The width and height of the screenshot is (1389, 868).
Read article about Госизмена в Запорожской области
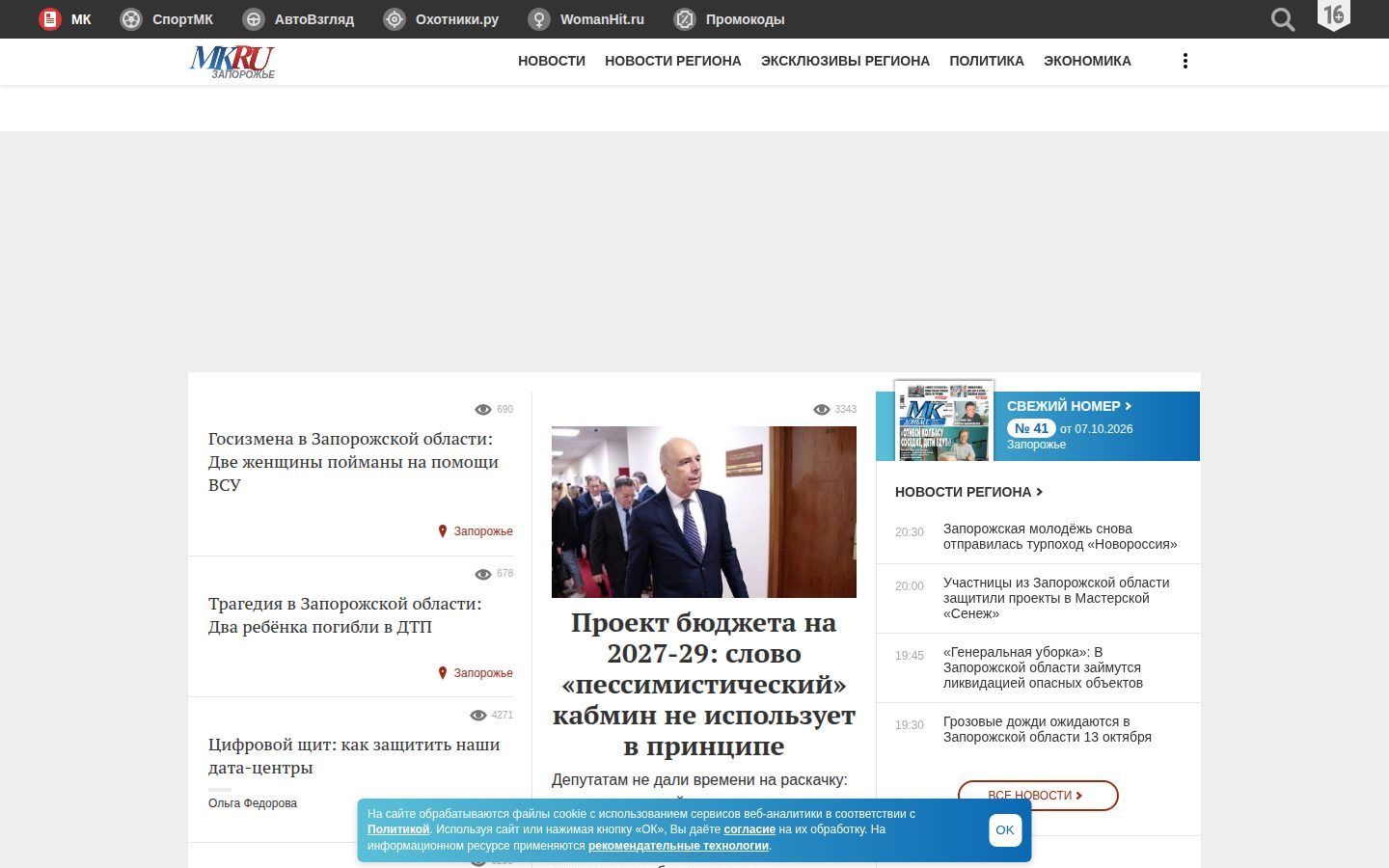click(354, 462)
